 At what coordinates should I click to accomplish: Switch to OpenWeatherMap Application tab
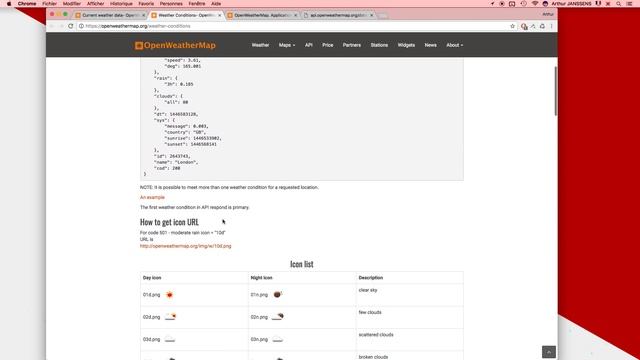[262, 15]
